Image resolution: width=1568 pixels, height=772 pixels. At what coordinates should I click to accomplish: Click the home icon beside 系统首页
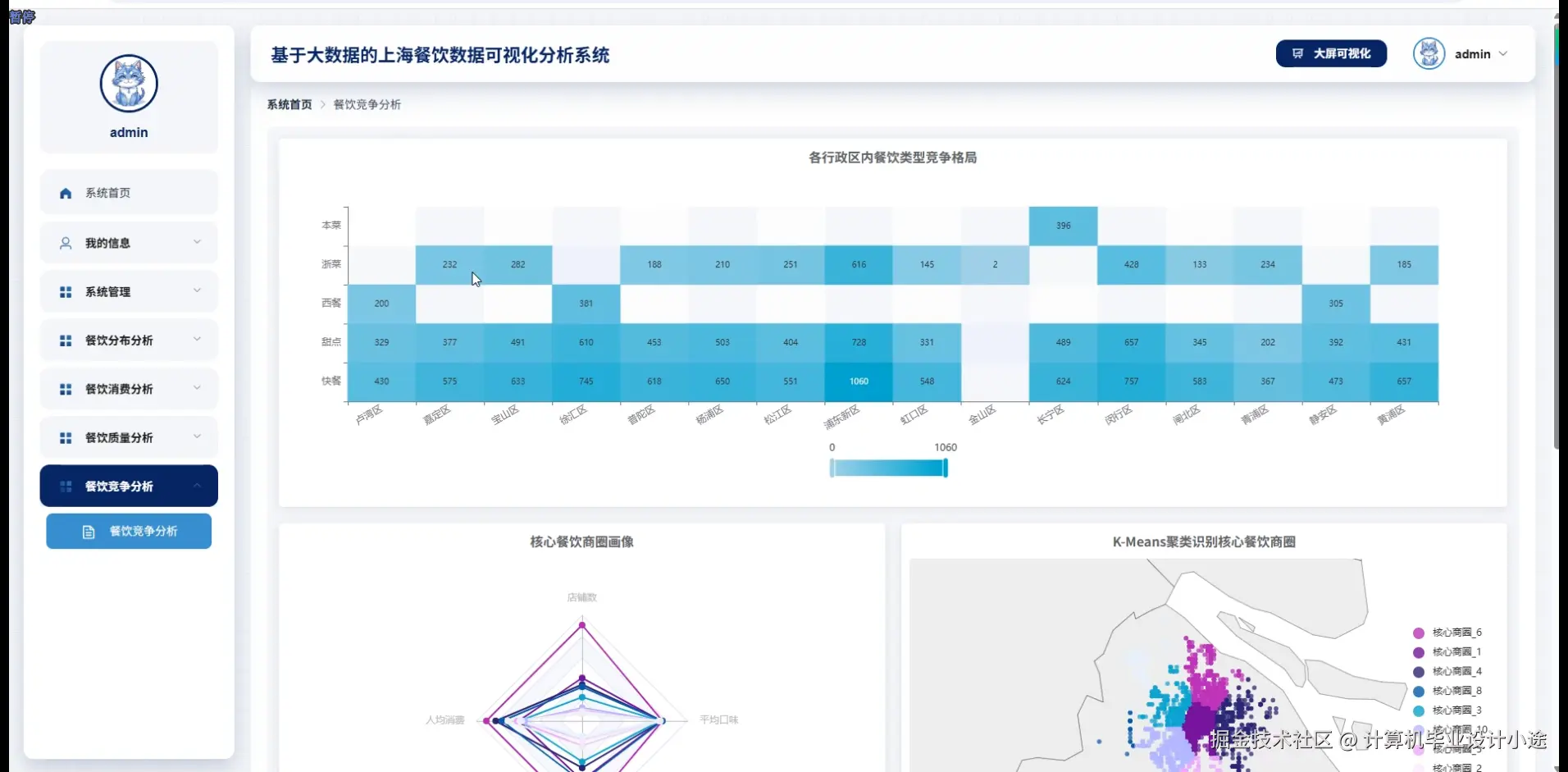point(66,194)
